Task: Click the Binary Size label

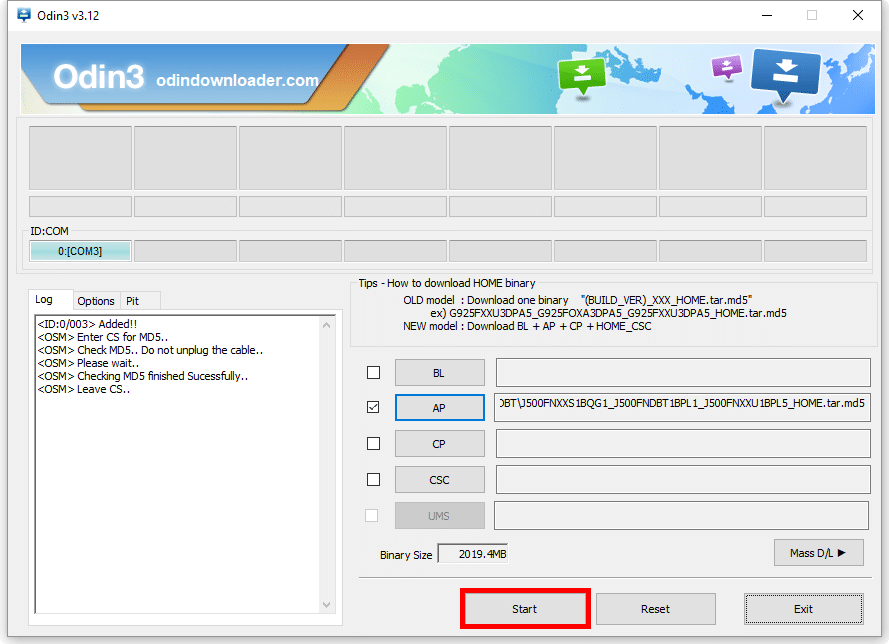Action: [x=406, y=555]
